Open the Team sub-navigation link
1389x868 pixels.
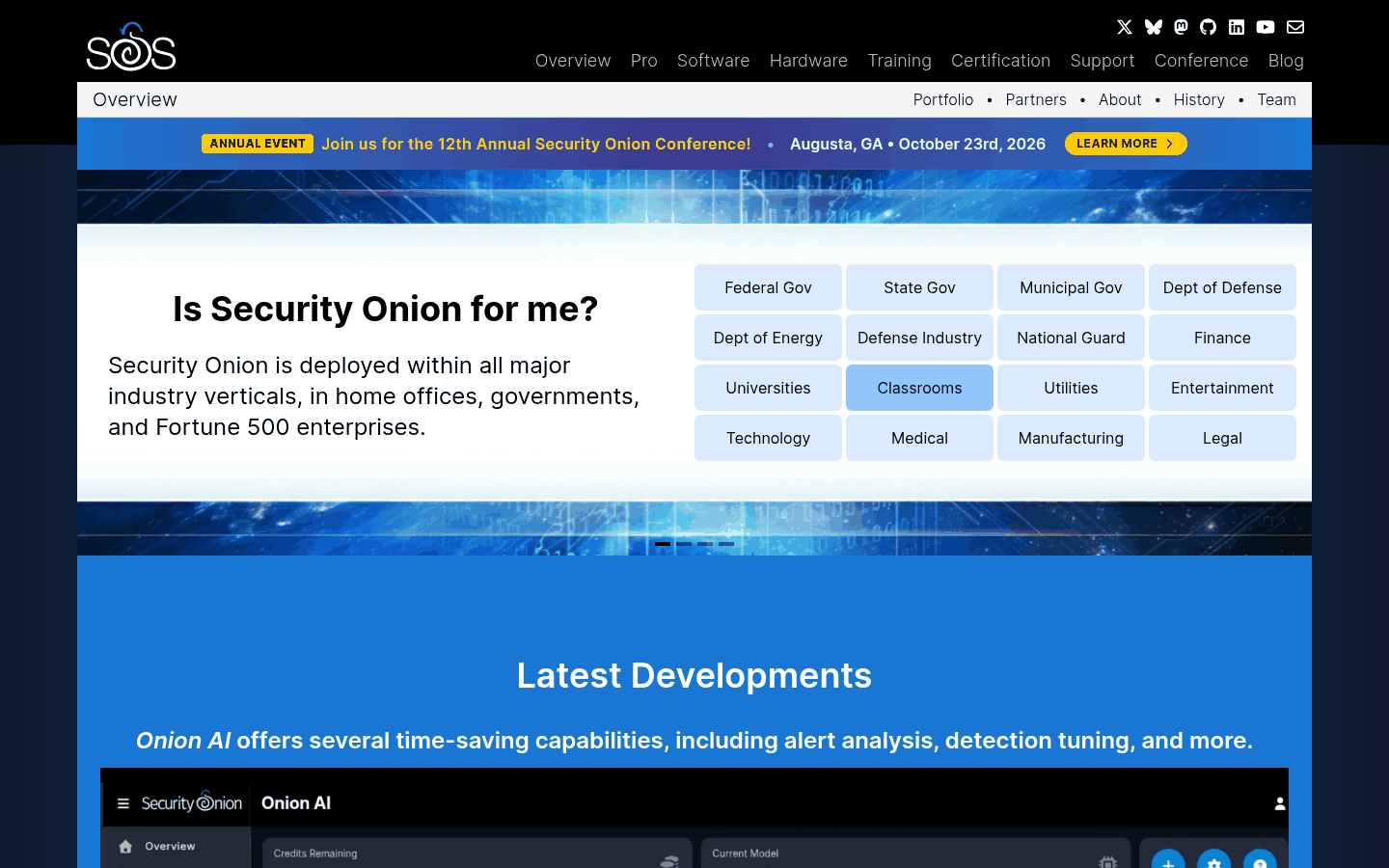point(1276,99)
